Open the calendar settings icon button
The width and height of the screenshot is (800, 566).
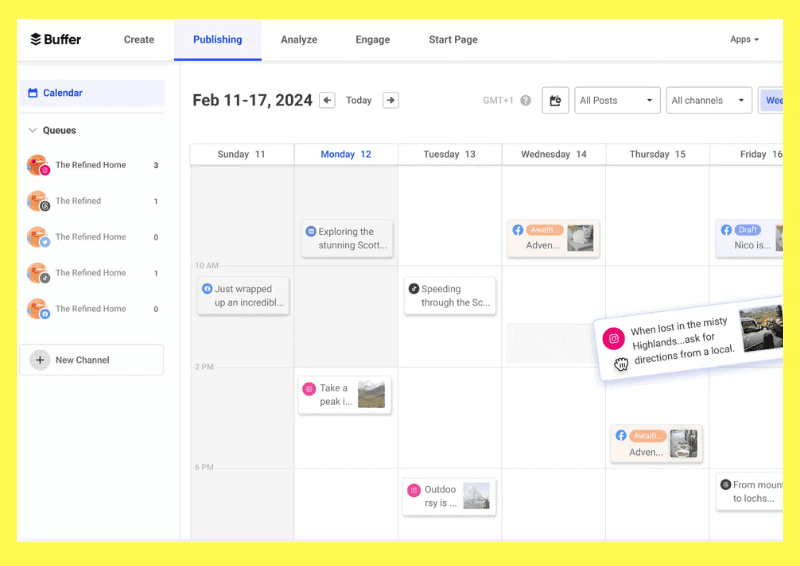tap(555, 100)
